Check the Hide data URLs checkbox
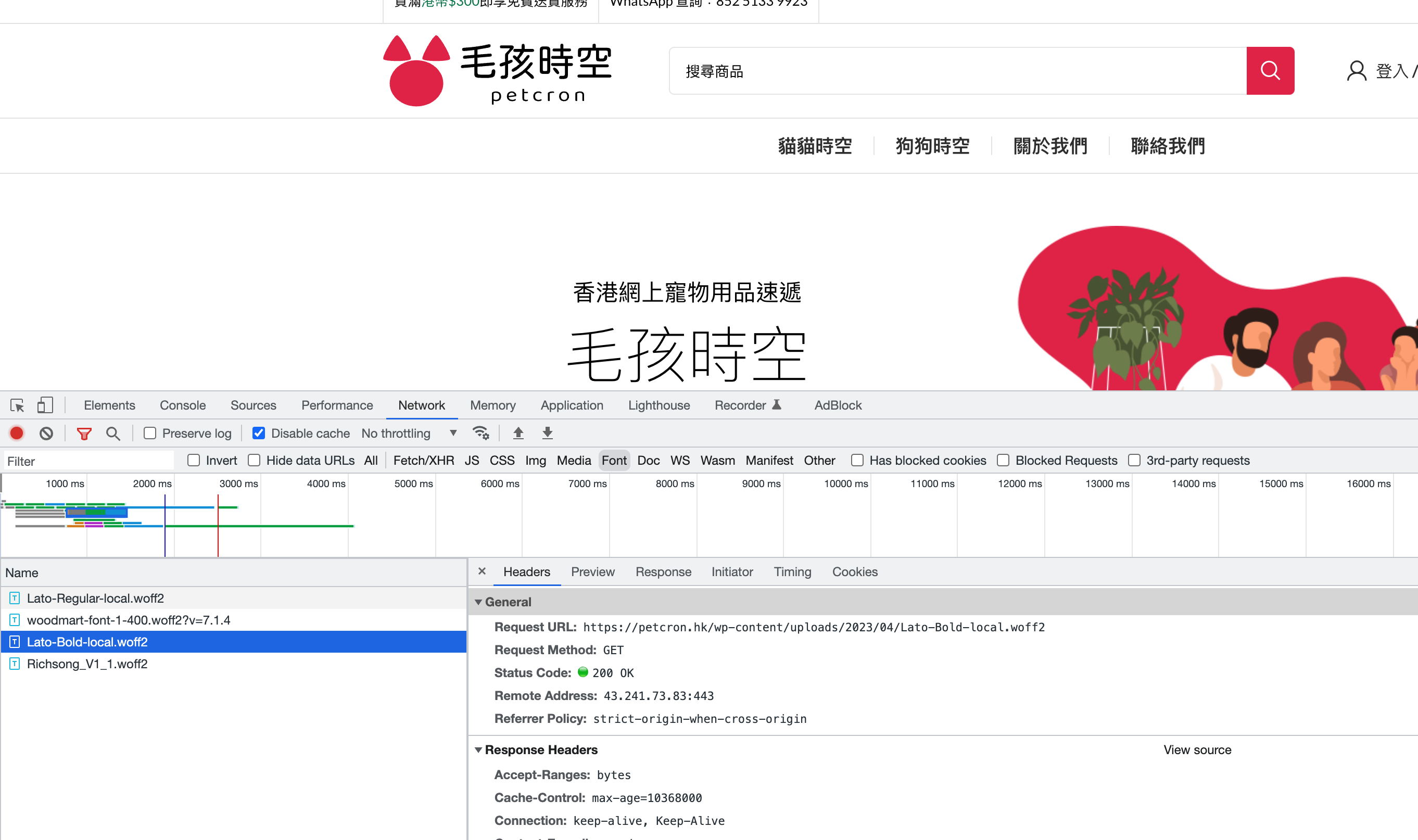This screenshot has width=1418, height=840. 254,460
